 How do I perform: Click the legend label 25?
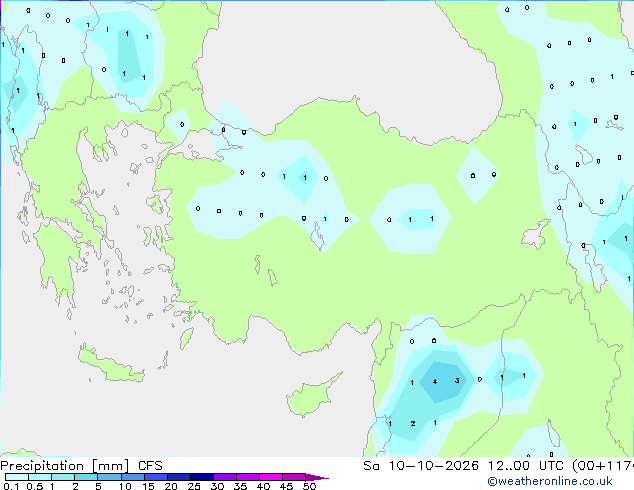[194, 486]
